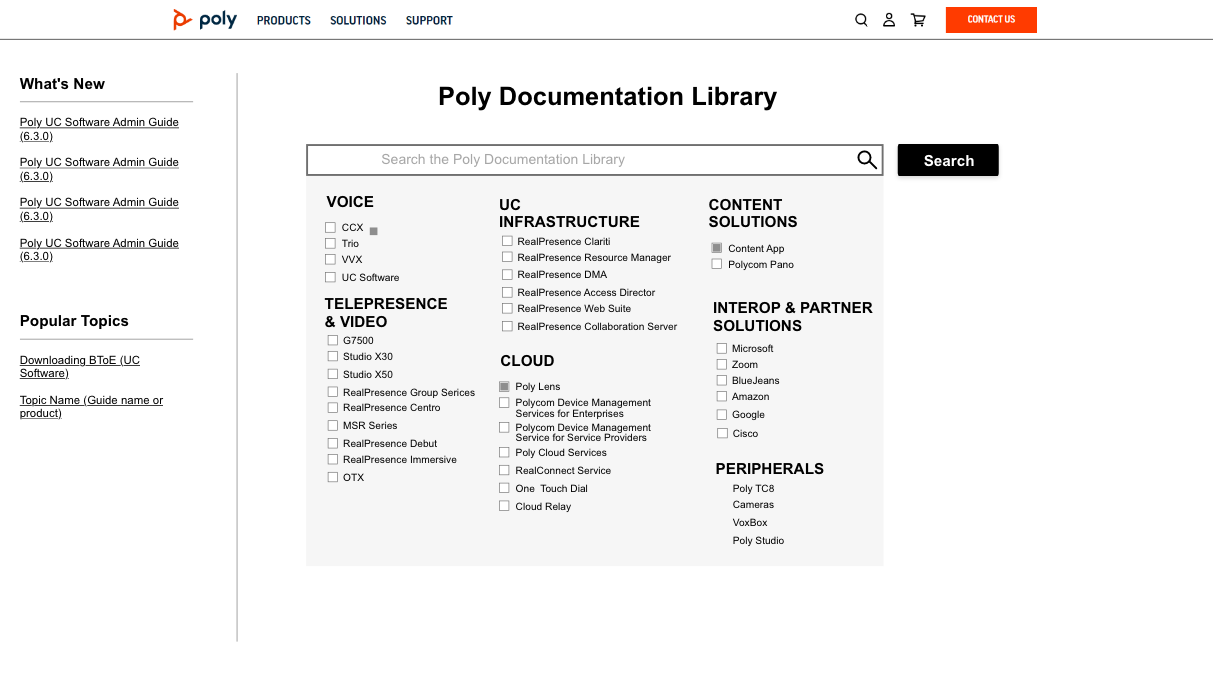Click the CONTACT US button
This screenshot has height=678, width=1213.
tap(991, 20)
